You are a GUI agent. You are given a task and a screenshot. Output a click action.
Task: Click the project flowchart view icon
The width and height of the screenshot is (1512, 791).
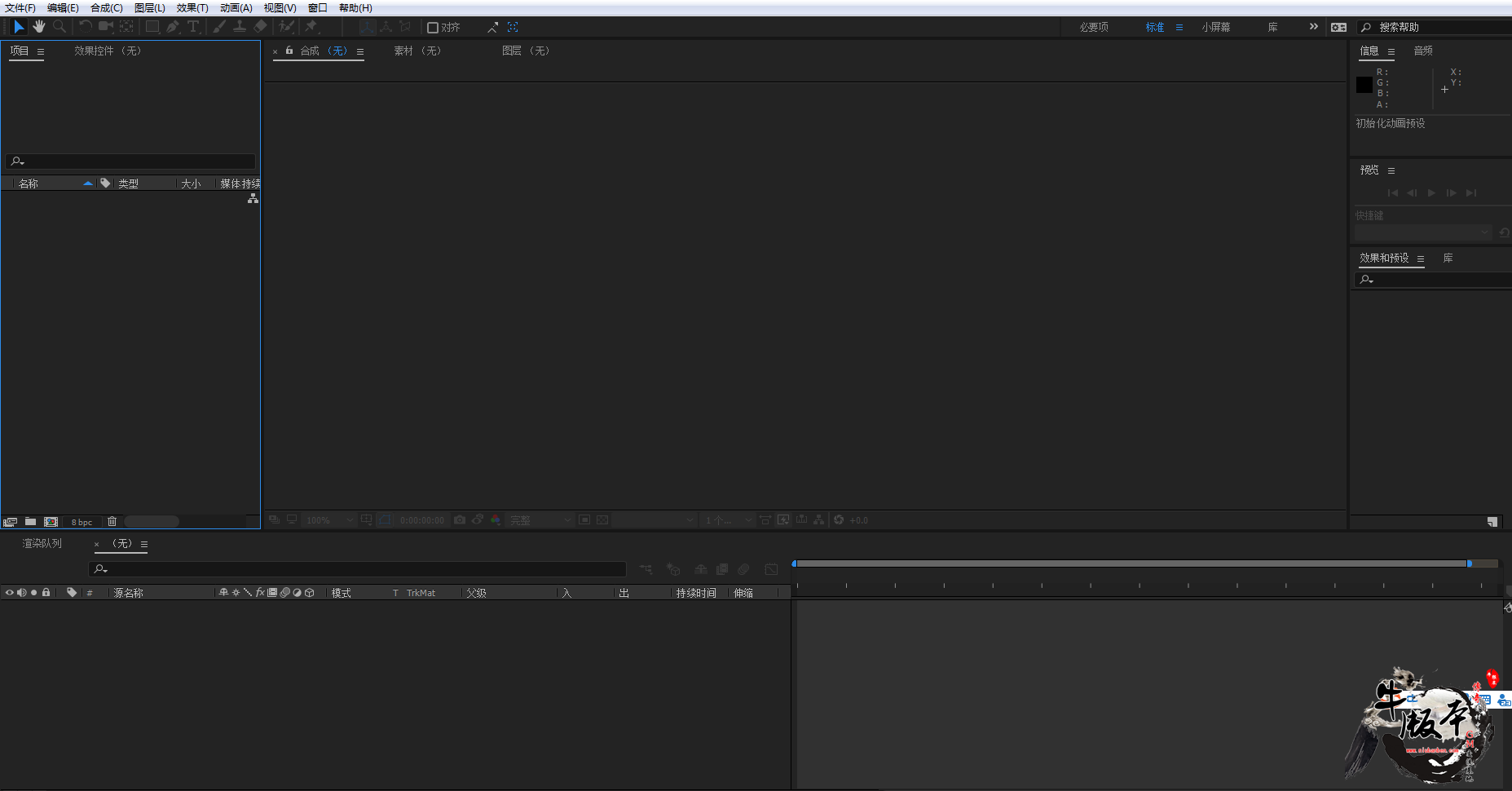point(253,198)
